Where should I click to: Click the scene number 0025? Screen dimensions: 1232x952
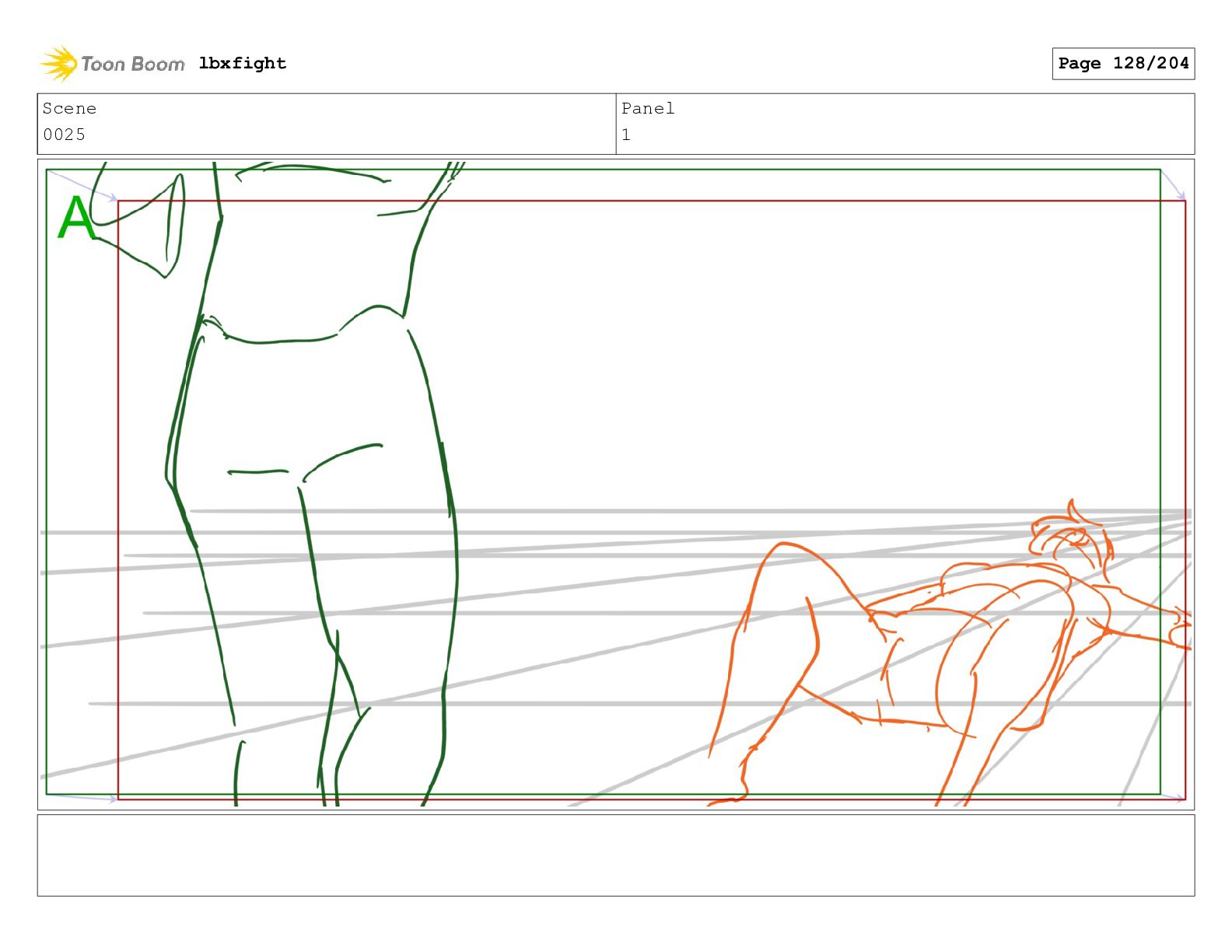click(x=65, y=135)
